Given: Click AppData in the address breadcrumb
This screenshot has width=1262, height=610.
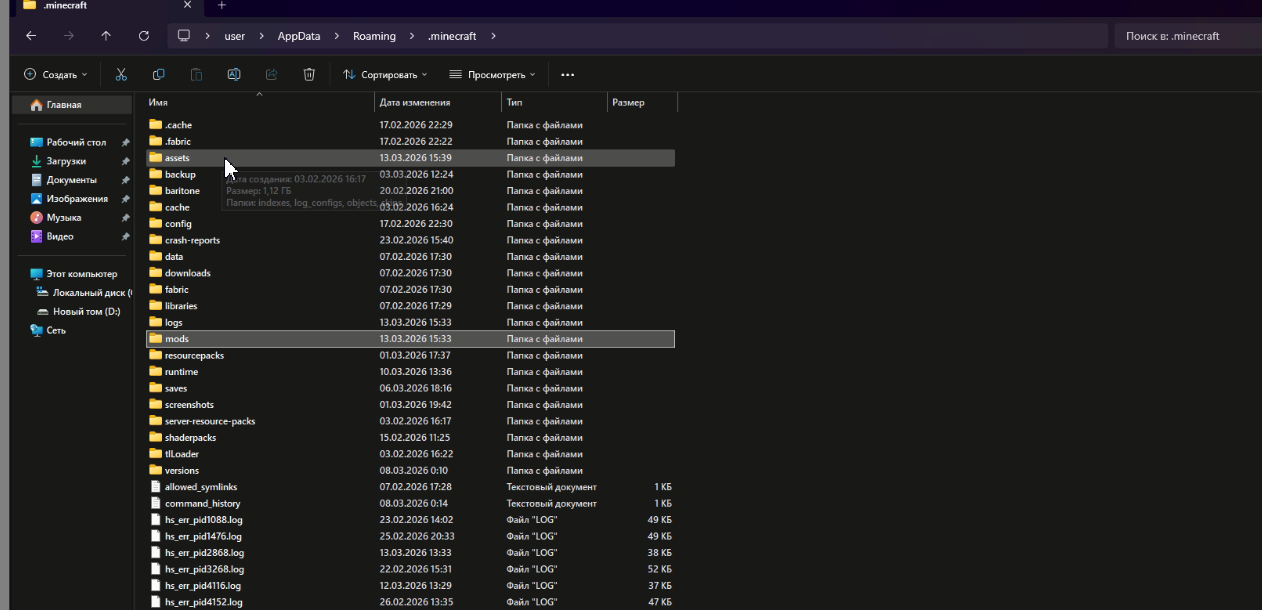Looking at the screenshot, I should coord(299,36).
